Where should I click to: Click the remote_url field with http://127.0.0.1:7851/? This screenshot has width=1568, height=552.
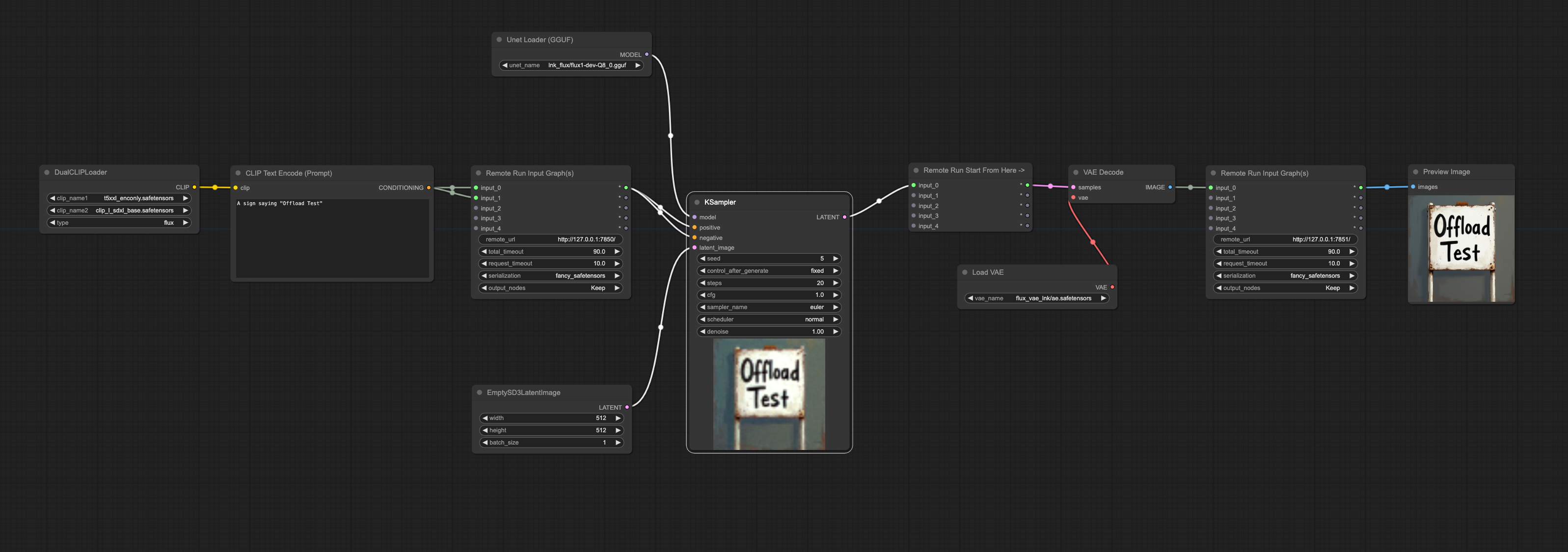click(1286, 239)
